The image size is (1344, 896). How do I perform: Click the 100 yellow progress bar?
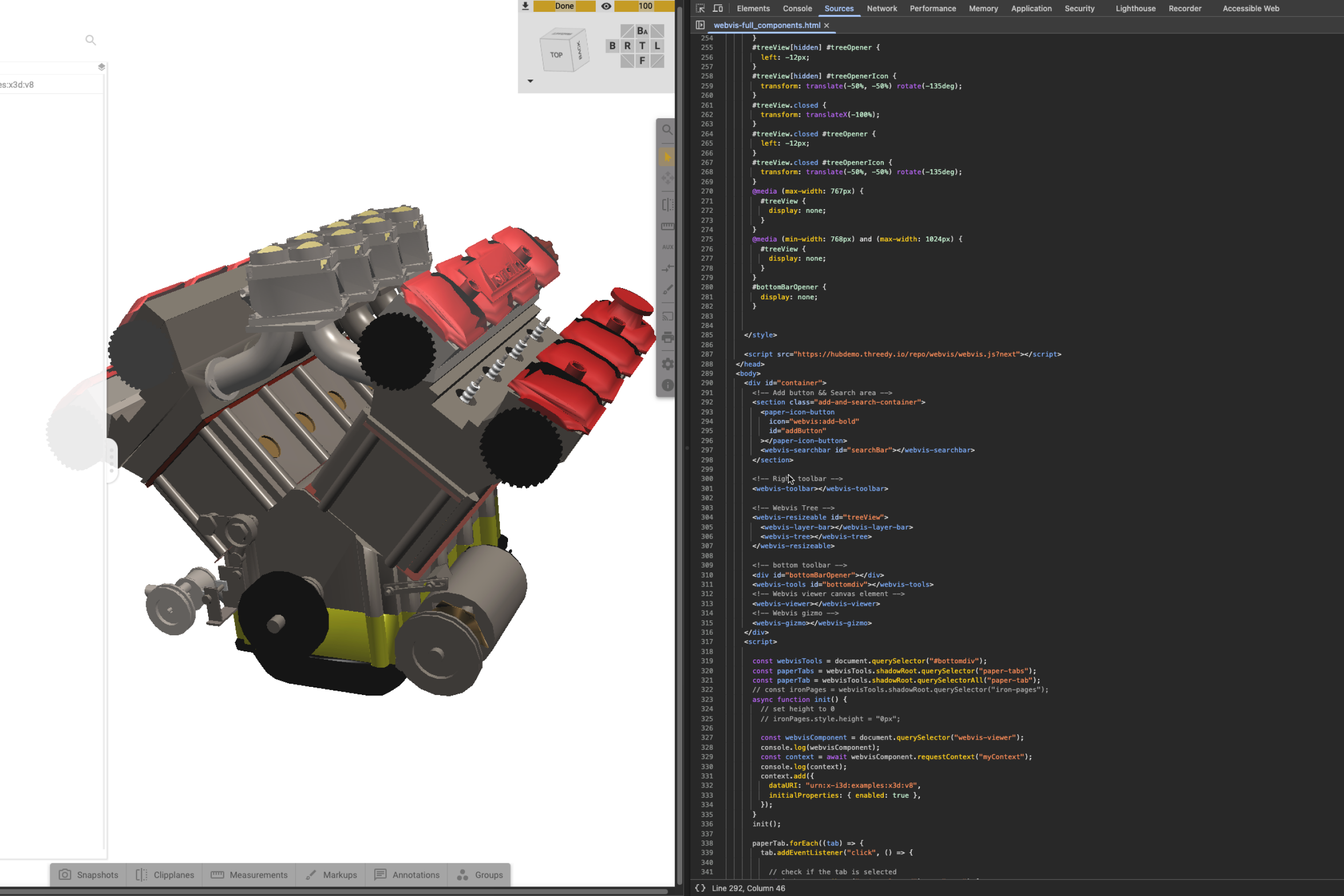644,6
